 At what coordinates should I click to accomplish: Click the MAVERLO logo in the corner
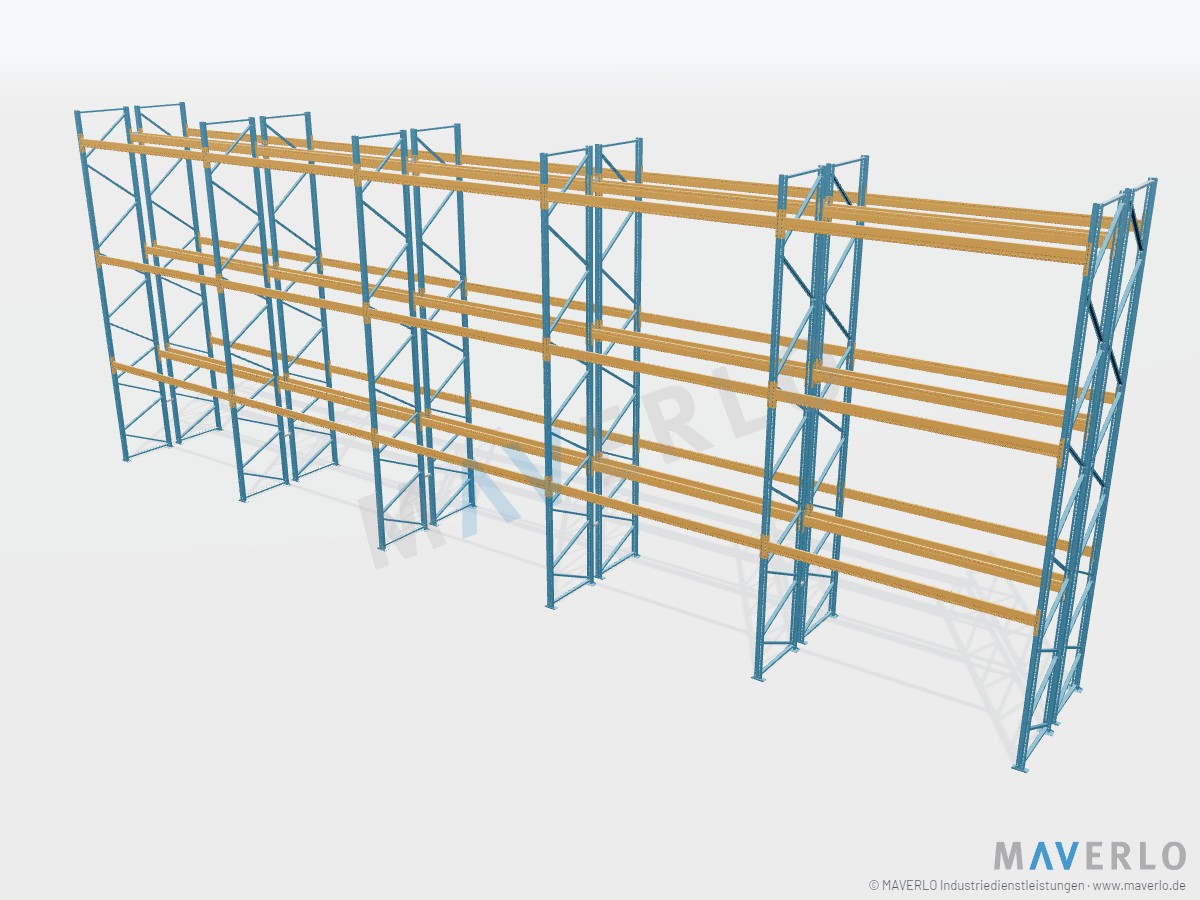pyautogui.click(x=1090, y=856)
